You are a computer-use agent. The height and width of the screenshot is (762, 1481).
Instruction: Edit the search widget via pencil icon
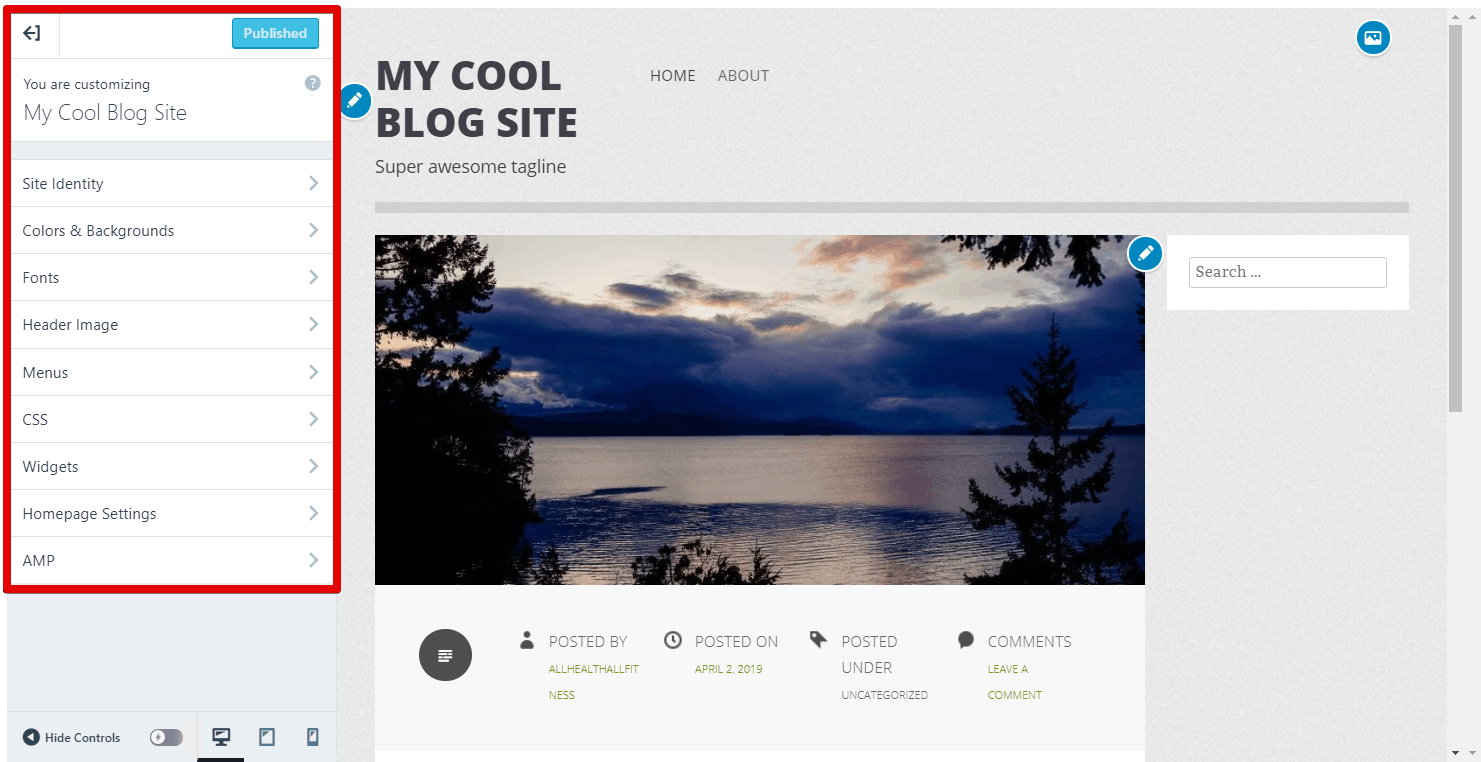[1145, 254]
